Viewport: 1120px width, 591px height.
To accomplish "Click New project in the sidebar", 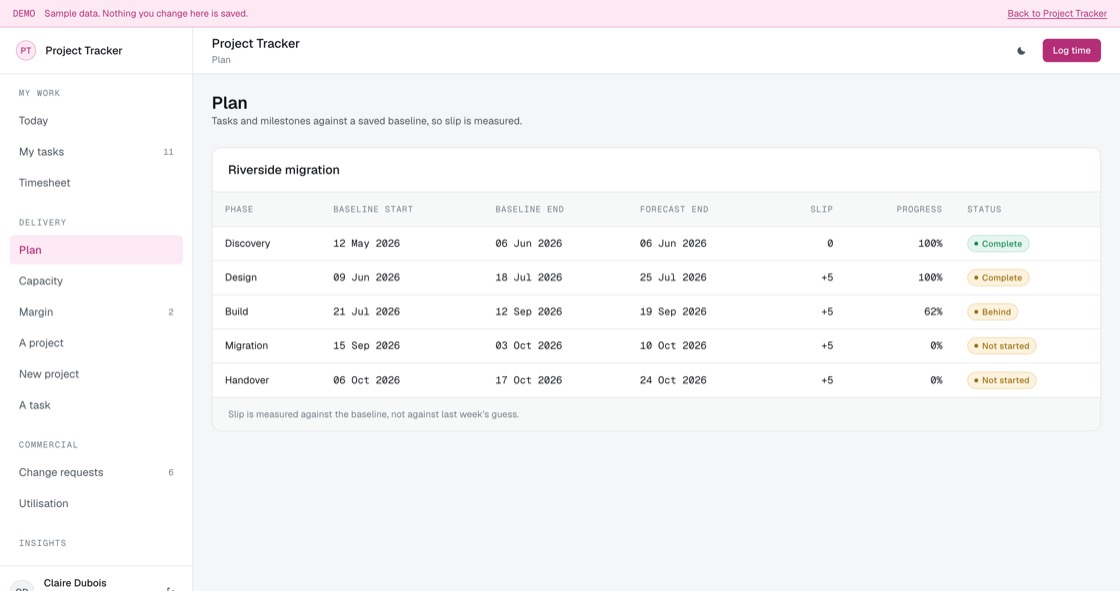I will (96, 374).
